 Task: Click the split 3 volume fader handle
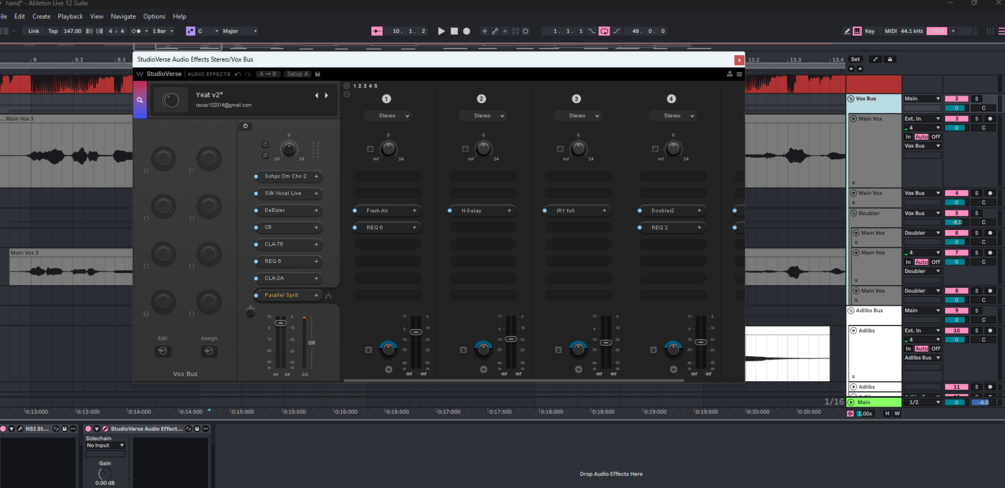(606, 342)
